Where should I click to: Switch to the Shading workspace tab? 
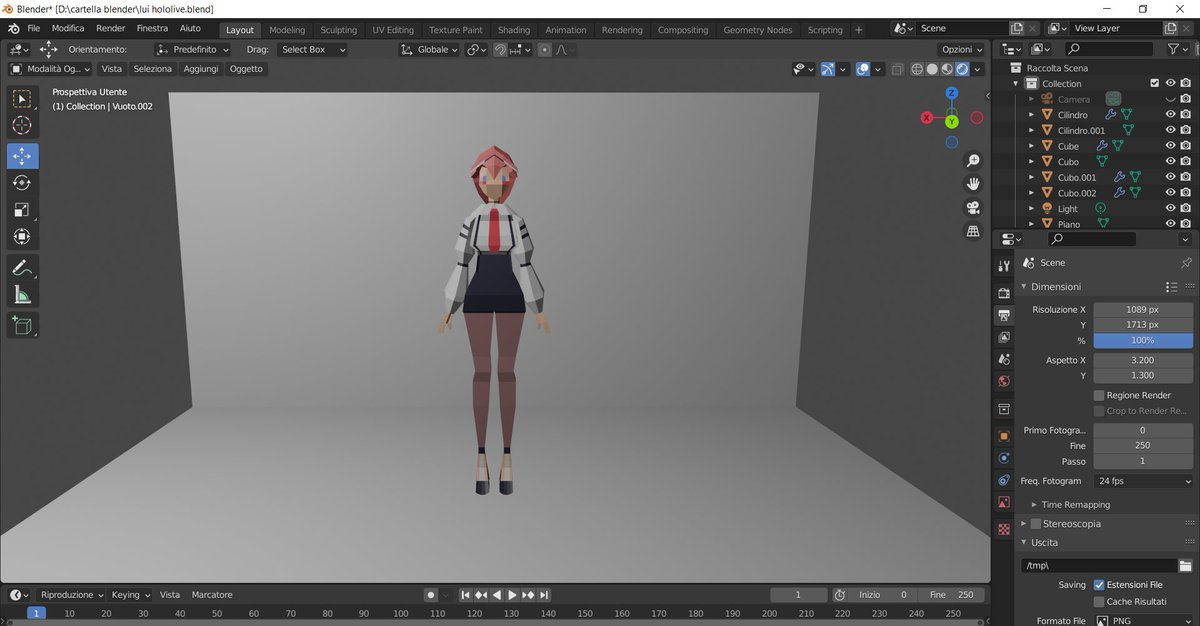coord(514,30)
